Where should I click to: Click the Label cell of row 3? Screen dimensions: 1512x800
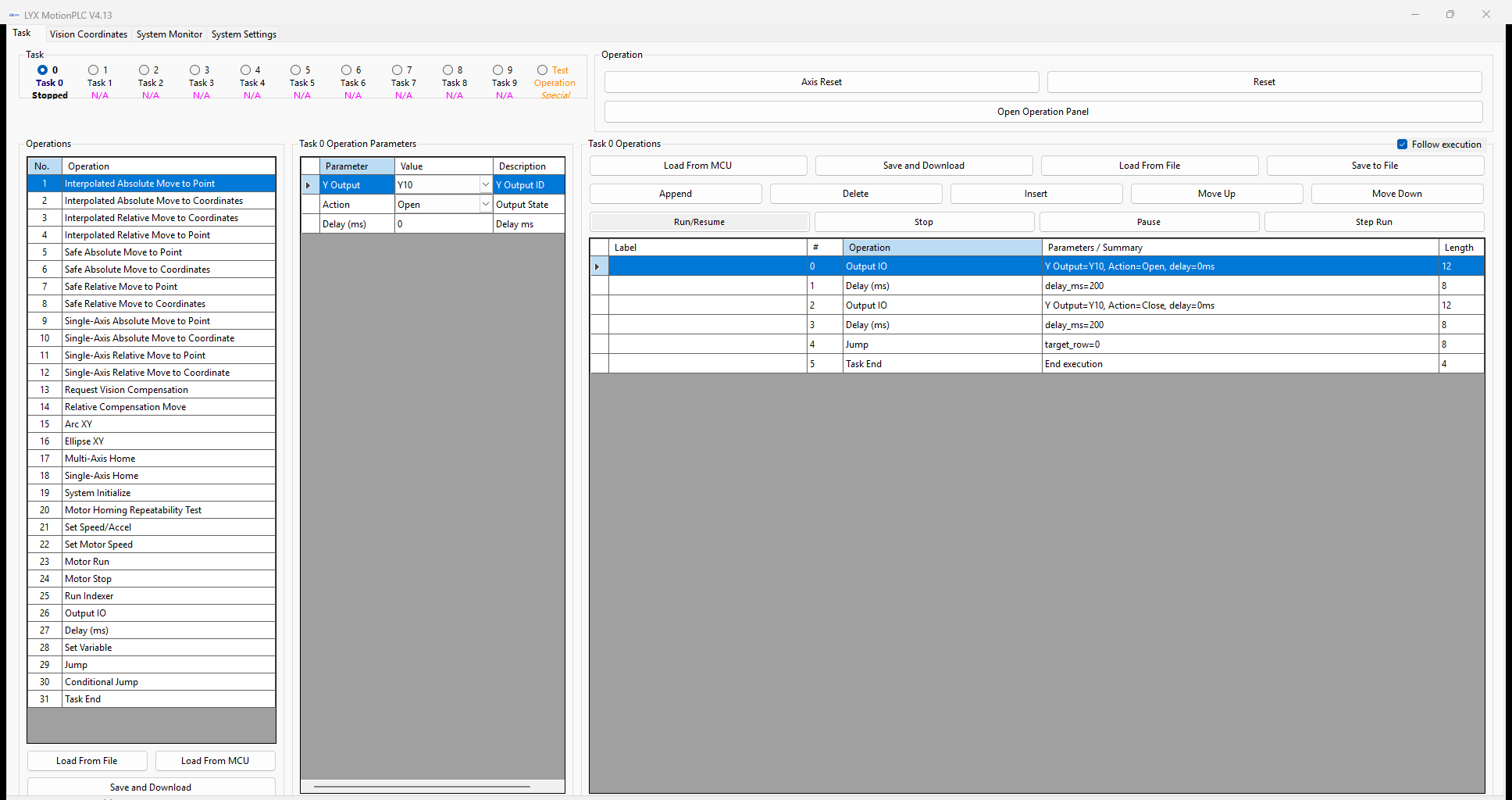[708, 325]
